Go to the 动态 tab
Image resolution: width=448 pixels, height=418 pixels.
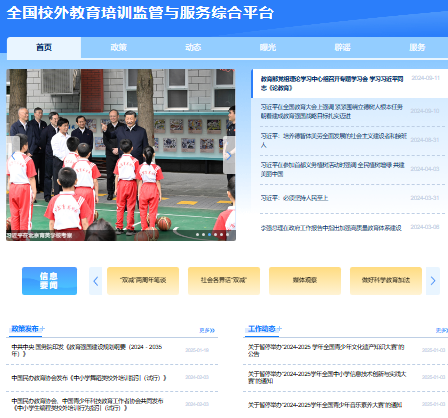tap(193, 48)
